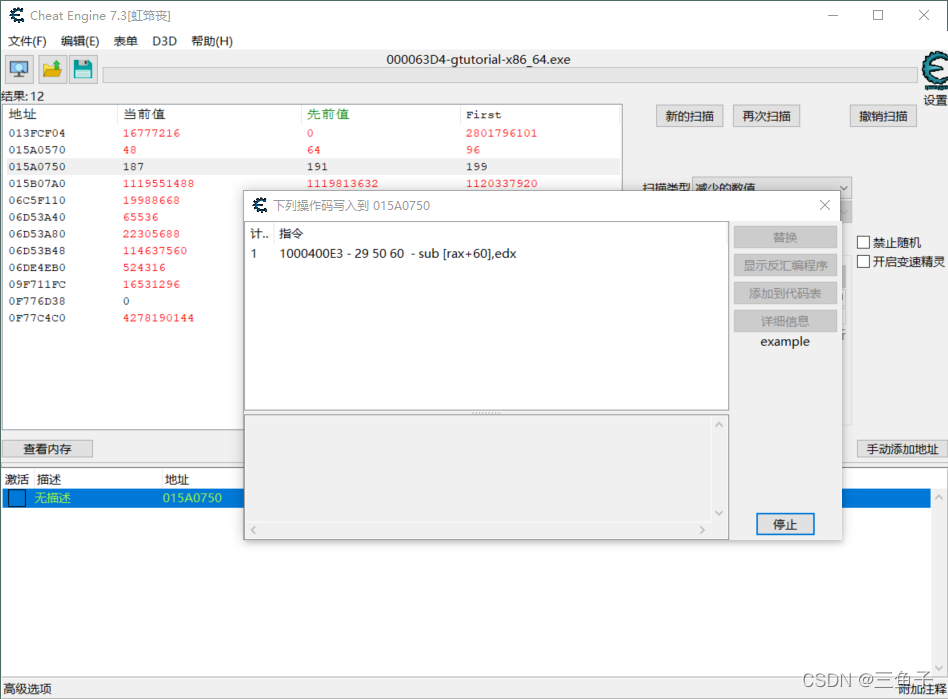
Task: Click the 指令 column header in dialog
Action: point(501,233)
